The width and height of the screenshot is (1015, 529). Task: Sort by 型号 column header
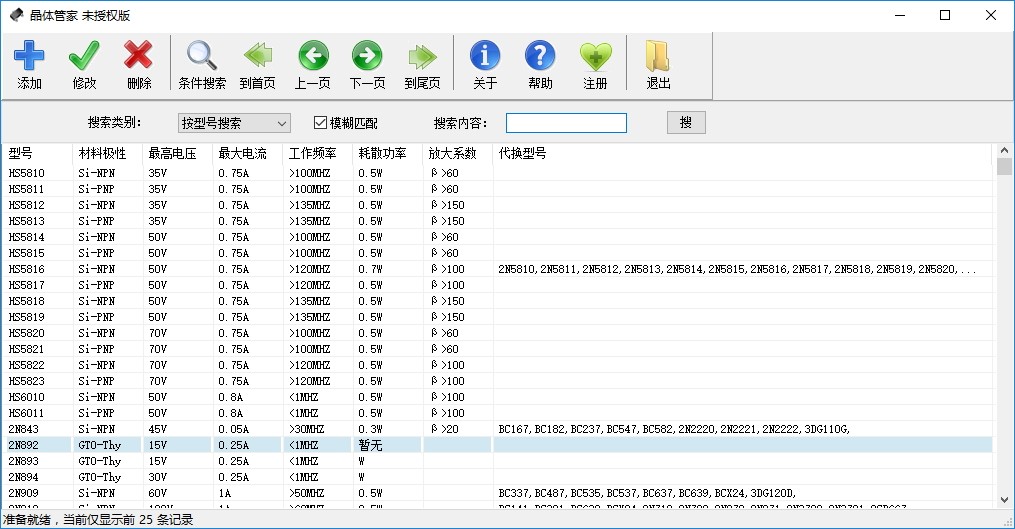37,153
